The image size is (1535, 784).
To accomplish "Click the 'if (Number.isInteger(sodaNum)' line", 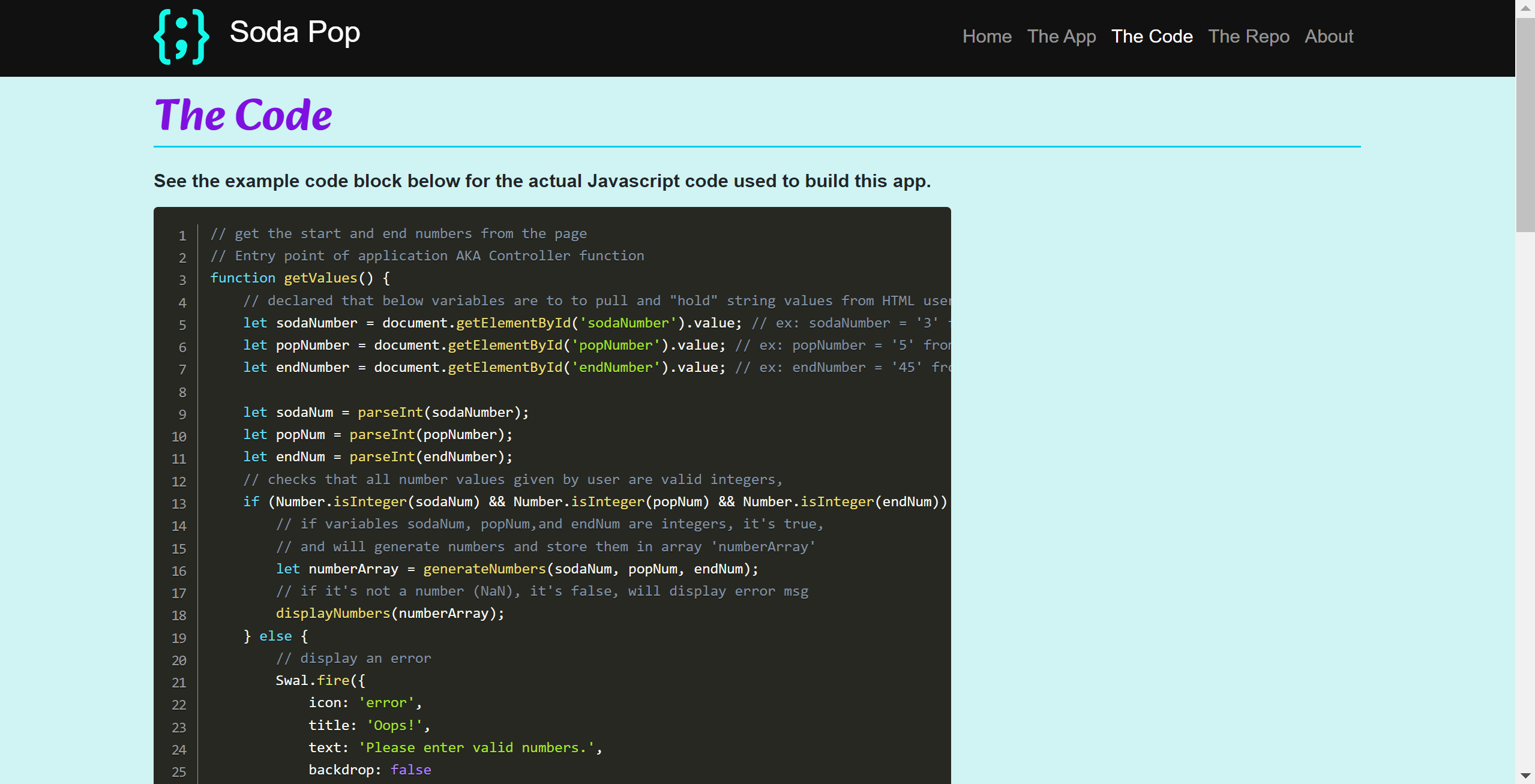I will tap(595, 501).
